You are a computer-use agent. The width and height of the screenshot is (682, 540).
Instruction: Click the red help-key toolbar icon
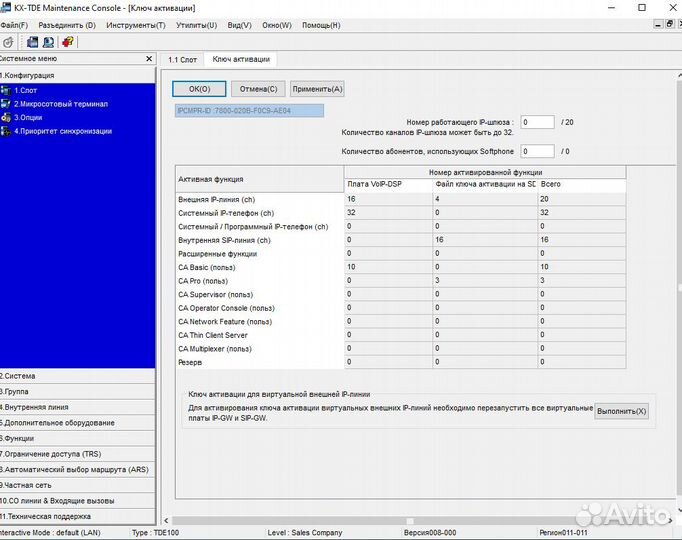67,42
